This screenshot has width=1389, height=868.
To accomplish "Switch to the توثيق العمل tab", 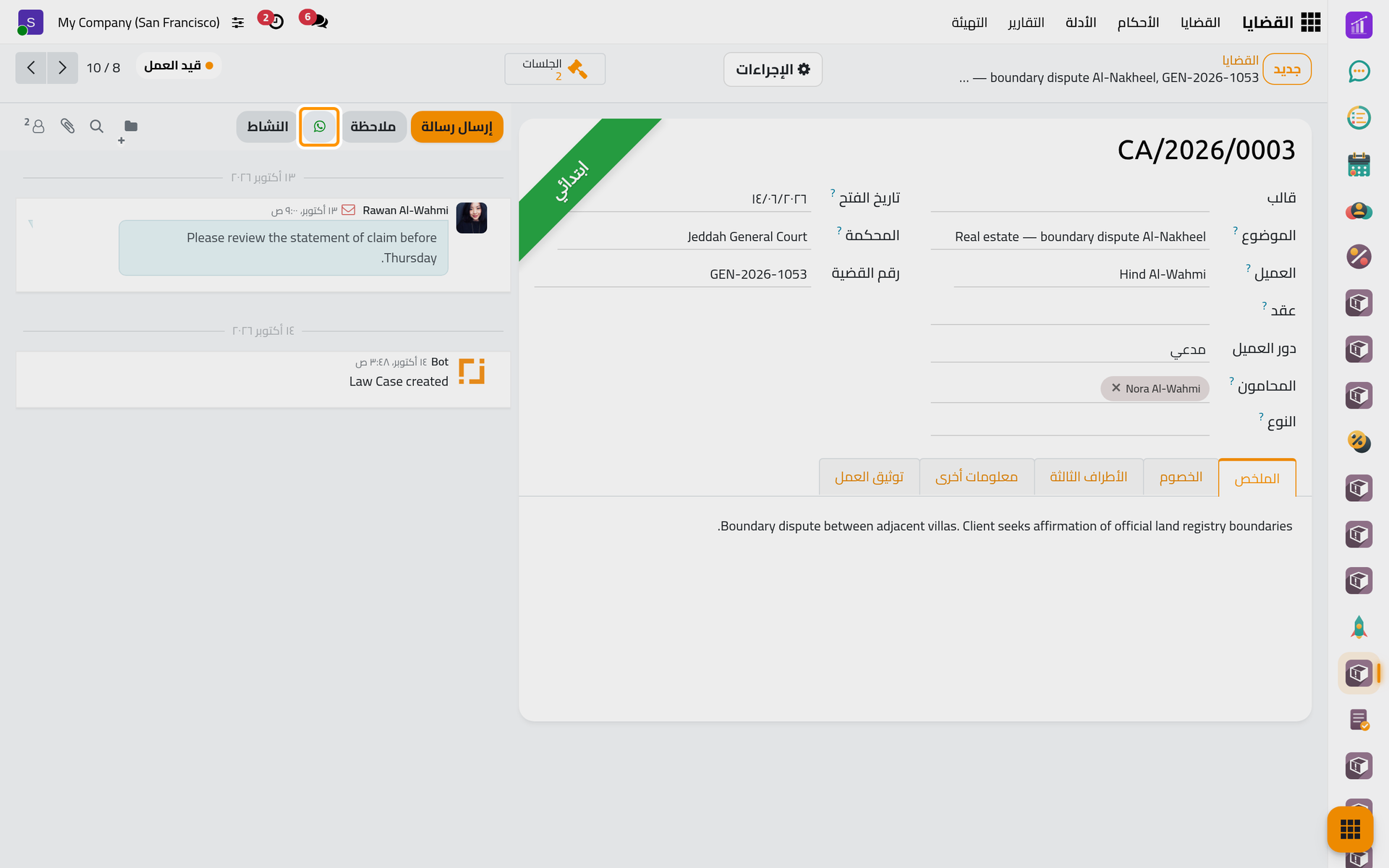I will pyautogui.click(x=869, y=477).
